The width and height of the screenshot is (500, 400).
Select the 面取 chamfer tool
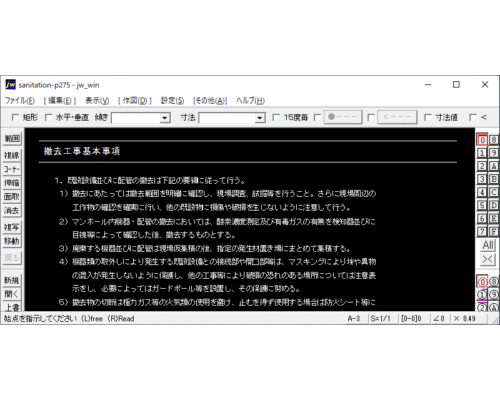[12, 197]
